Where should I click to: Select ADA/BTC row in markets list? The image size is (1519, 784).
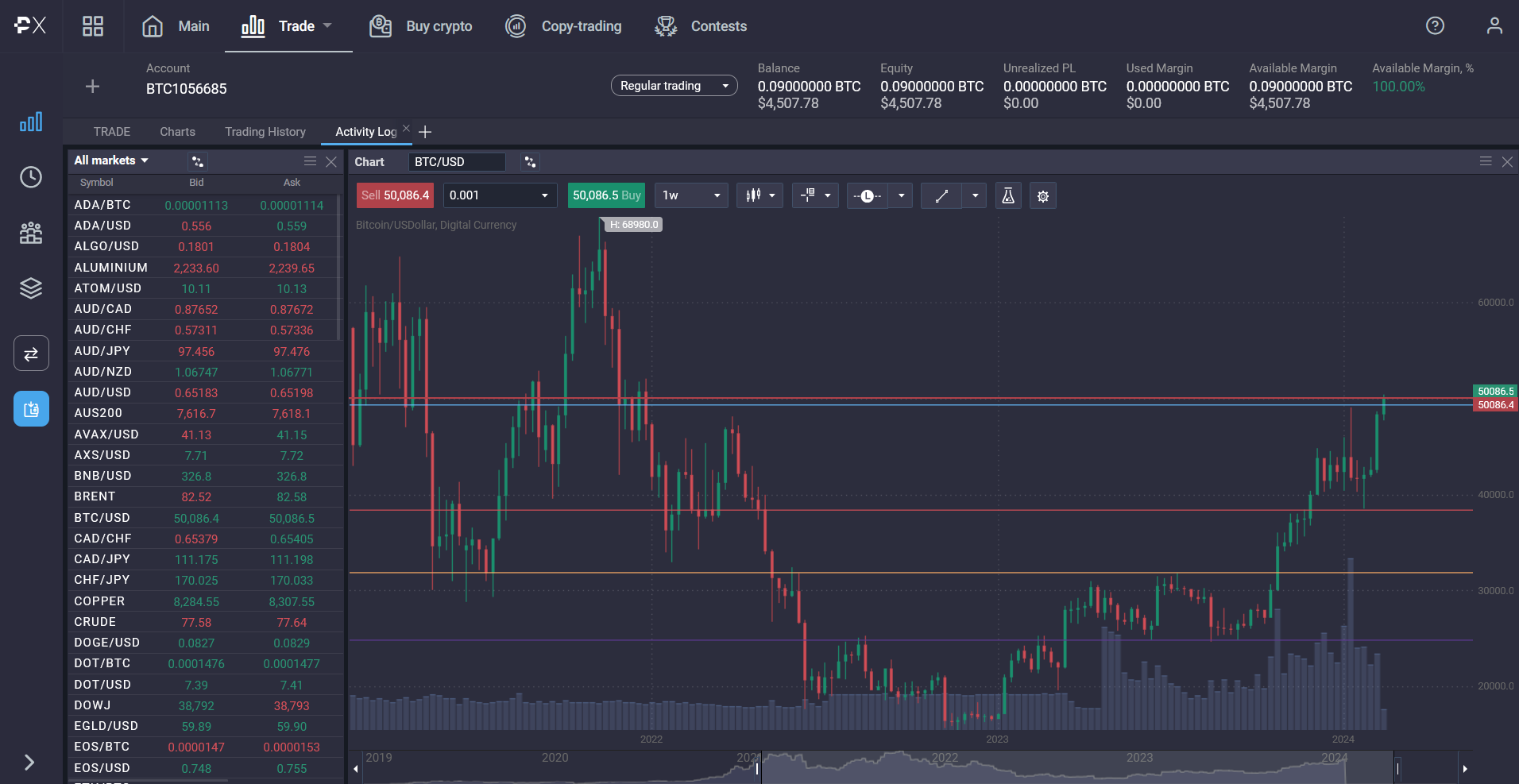tap(206, 205)
